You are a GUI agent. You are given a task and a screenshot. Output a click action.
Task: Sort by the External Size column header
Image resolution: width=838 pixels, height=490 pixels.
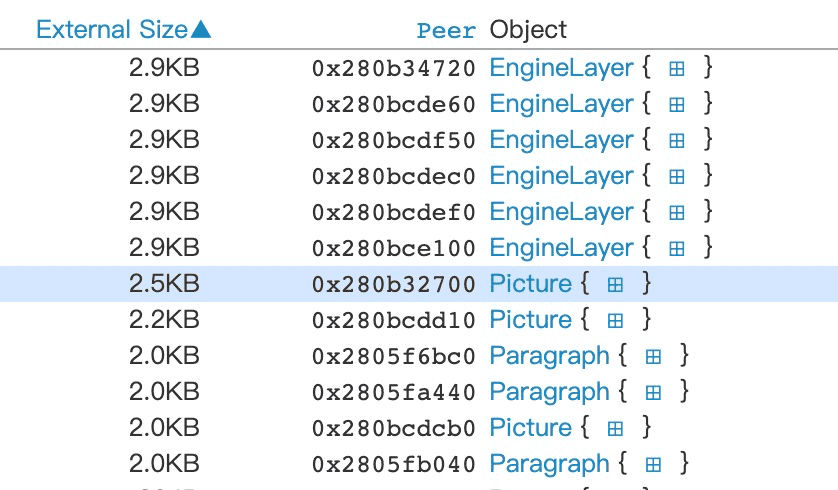[x=123, y=29]
